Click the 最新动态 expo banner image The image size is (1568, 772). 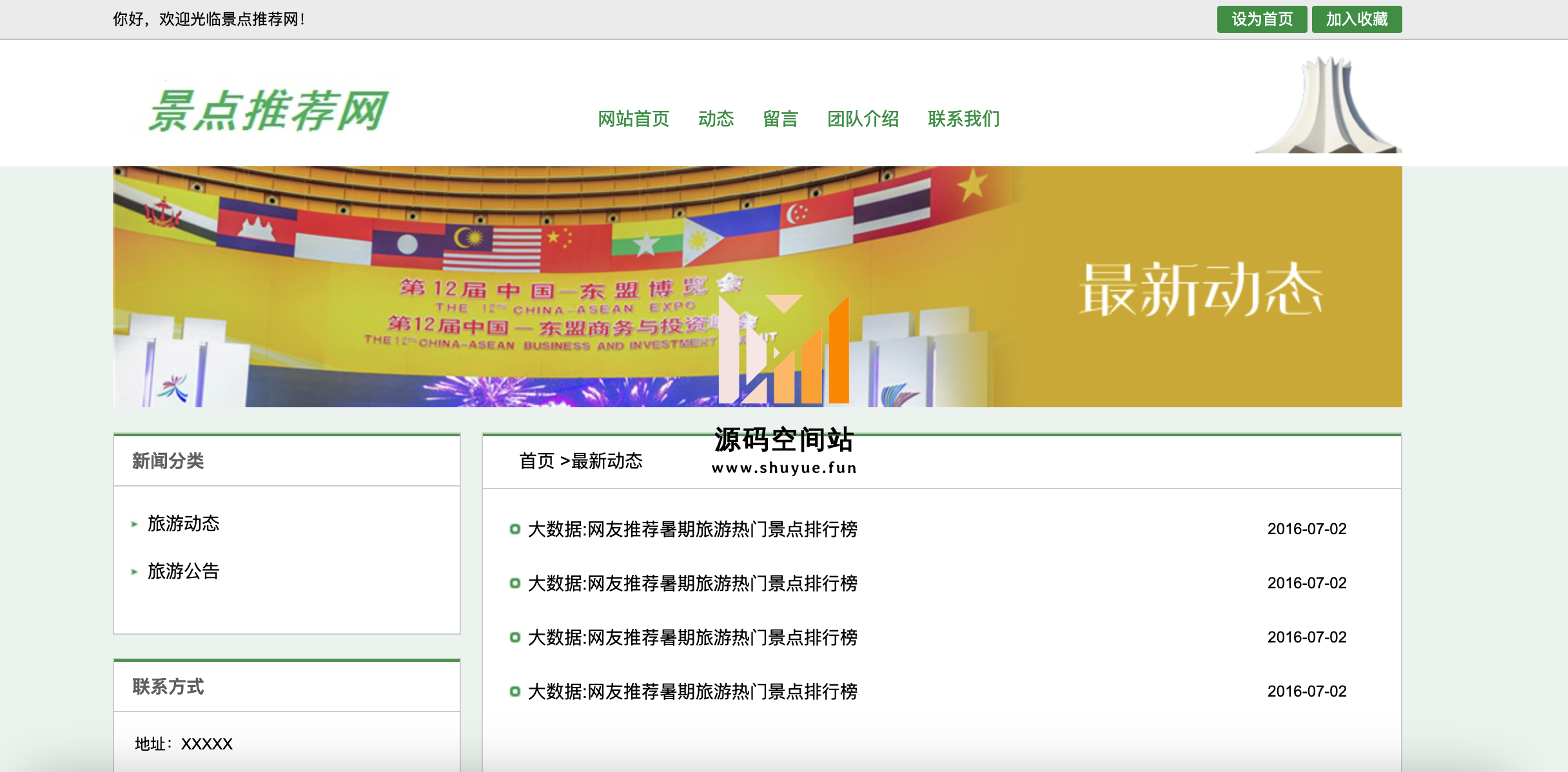(758, 287)
